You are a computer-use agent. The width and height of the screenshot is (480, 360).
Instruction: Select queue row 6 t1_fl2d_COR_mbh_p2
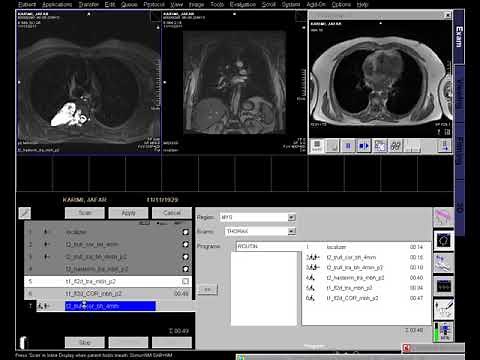coord(108,294)
